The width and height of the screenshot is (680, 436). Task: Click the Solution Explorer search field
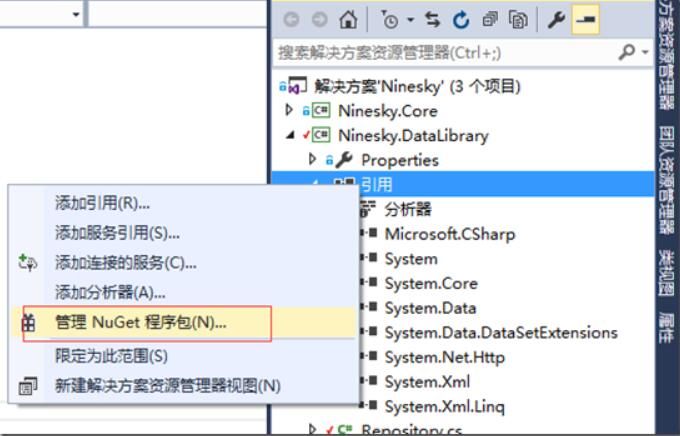click(445, 53)
